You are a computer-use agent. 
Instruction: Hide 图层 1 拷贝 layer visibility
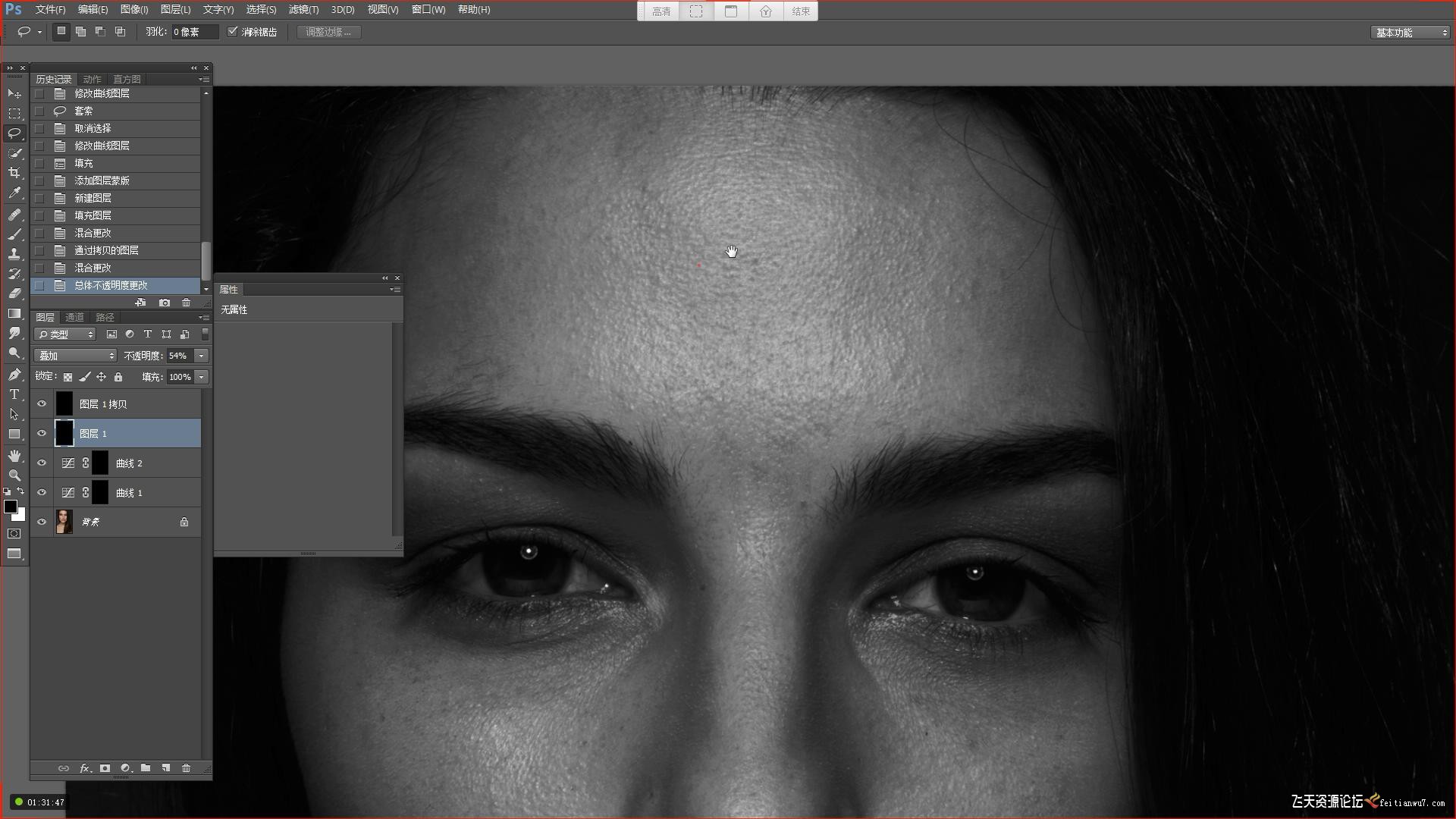42,404
